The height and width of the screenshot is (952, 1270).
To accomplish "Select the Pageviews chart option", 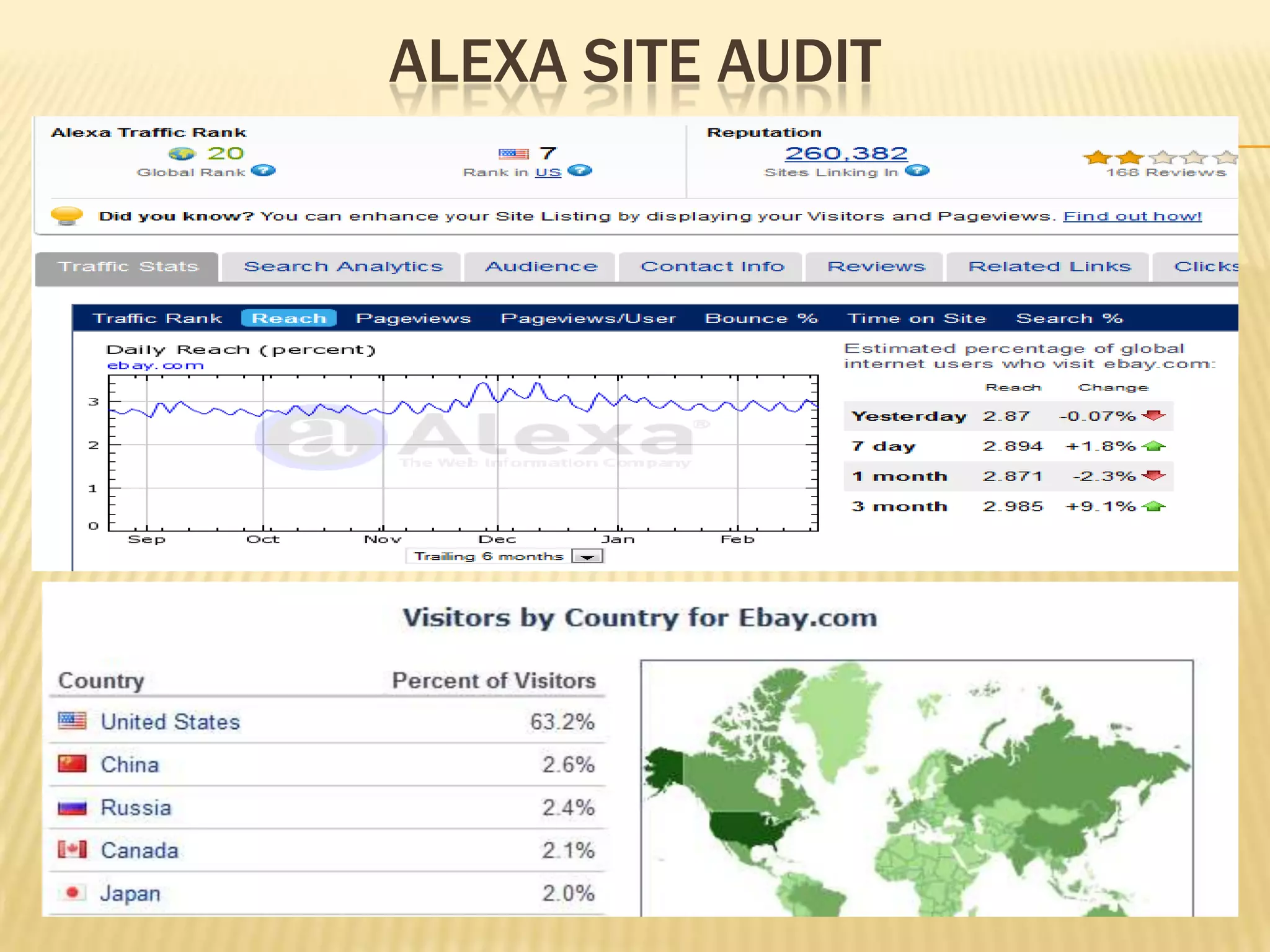I will click(413, 319).
